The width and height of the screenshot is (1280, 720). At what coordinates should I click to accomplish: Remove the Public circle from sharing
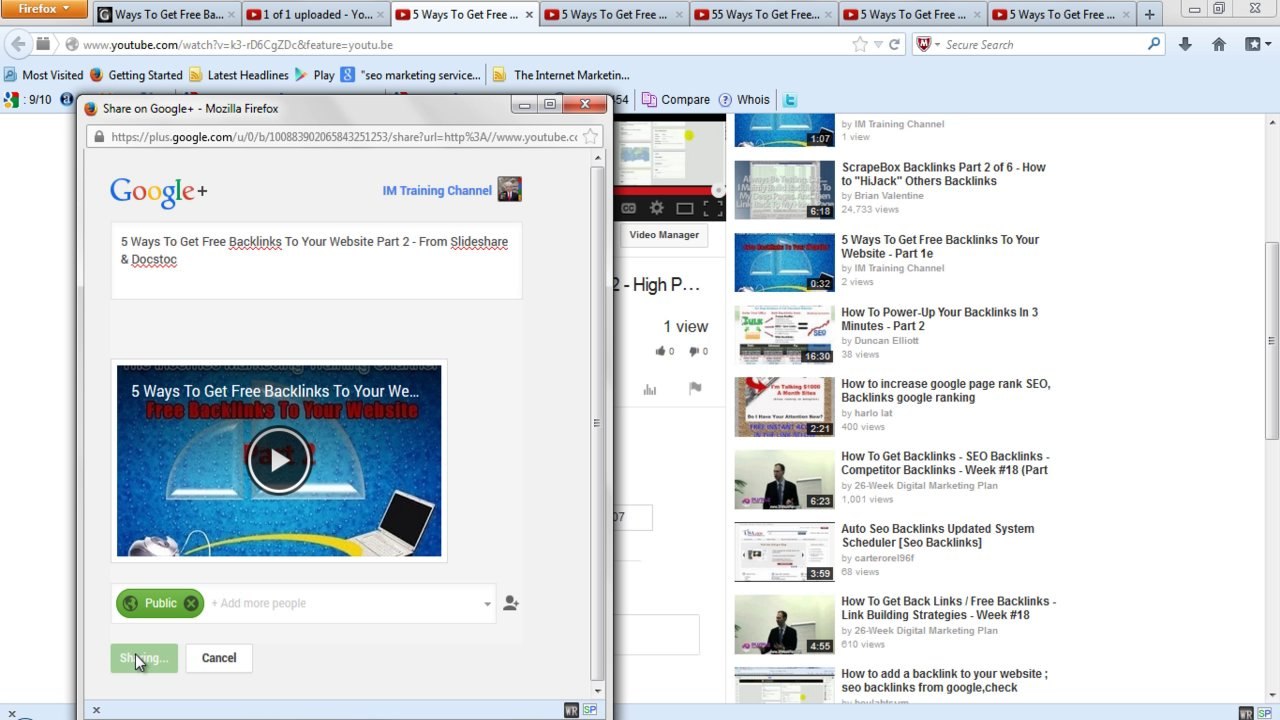(191, 603)
